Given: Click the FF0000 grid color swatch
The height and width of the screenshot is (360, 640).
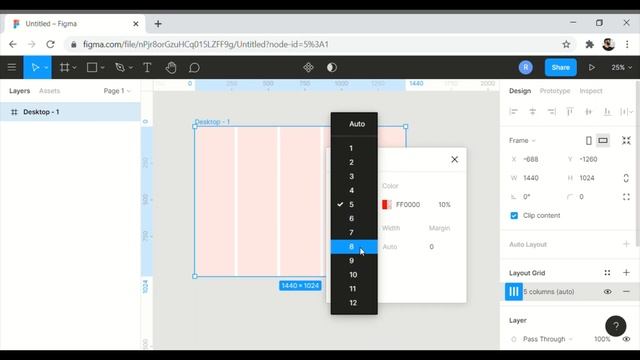Looking at the screenshot, I should (387, 204).
